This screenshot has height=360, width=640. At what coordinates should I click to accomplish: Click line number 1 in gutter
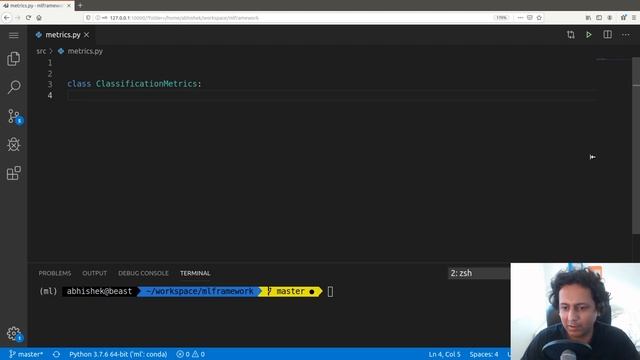click(x=50, y=63)
